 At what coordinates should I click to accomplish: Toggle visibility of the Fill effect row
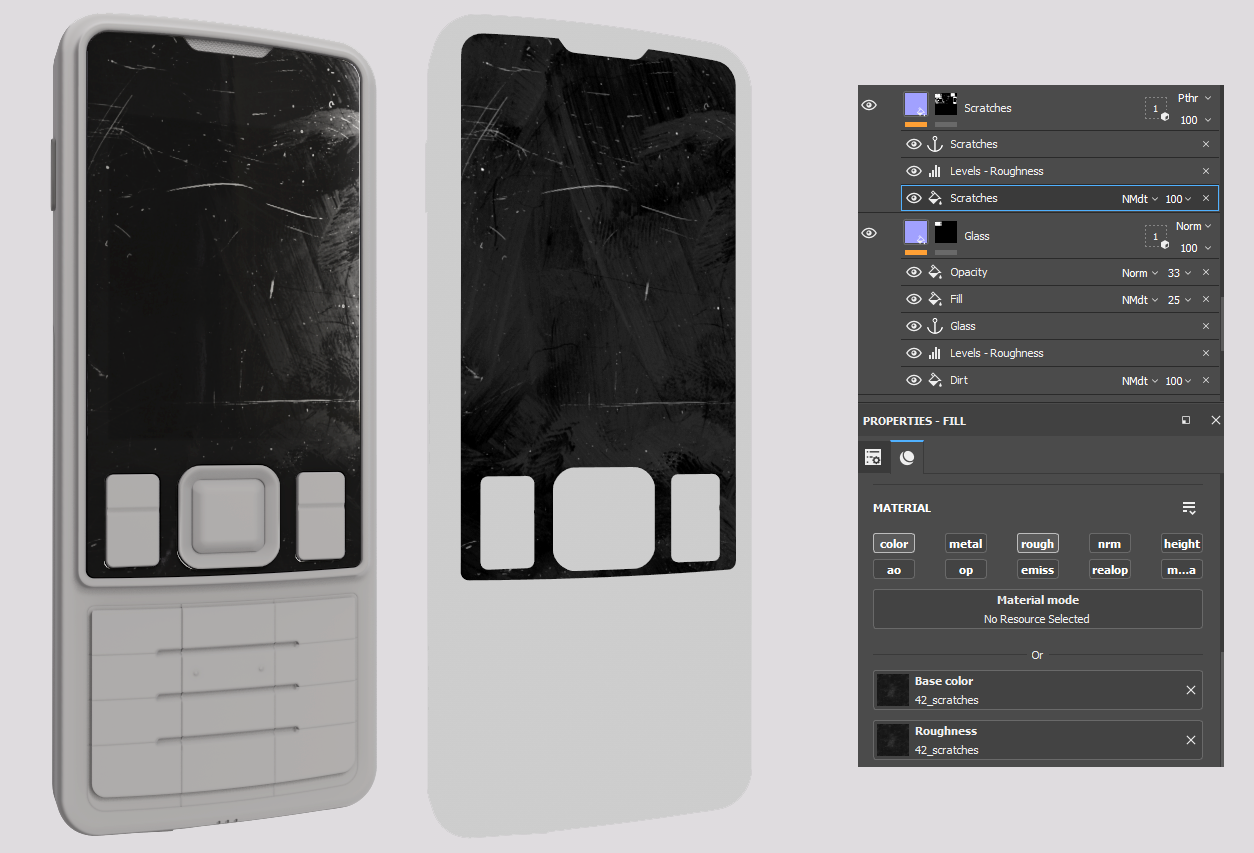913,299
